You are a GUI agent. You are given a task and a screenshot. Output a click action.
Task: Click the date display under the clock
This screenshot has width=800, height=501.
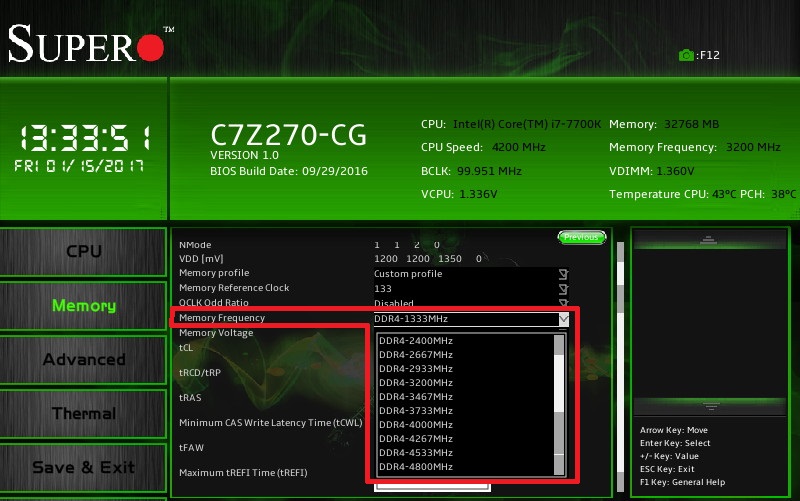(79, 166)
